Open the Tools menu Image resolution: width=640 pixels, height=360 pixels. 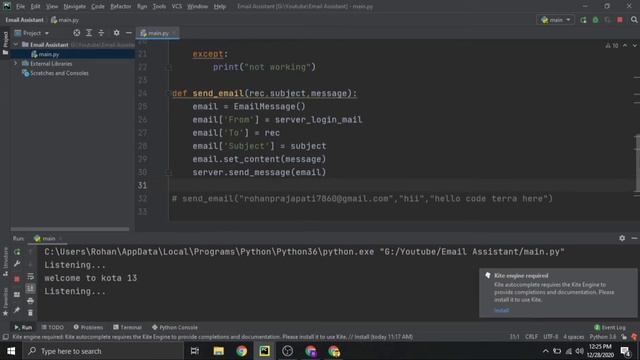159,7
